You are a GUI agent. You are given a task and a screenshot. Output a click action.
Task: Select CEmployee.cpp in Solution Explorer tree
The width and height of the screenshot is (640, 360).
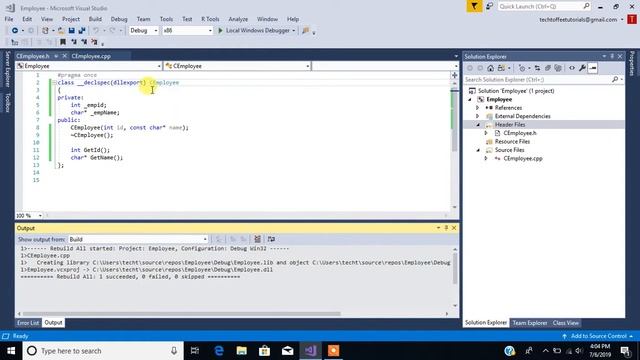[x=523, y=158]
